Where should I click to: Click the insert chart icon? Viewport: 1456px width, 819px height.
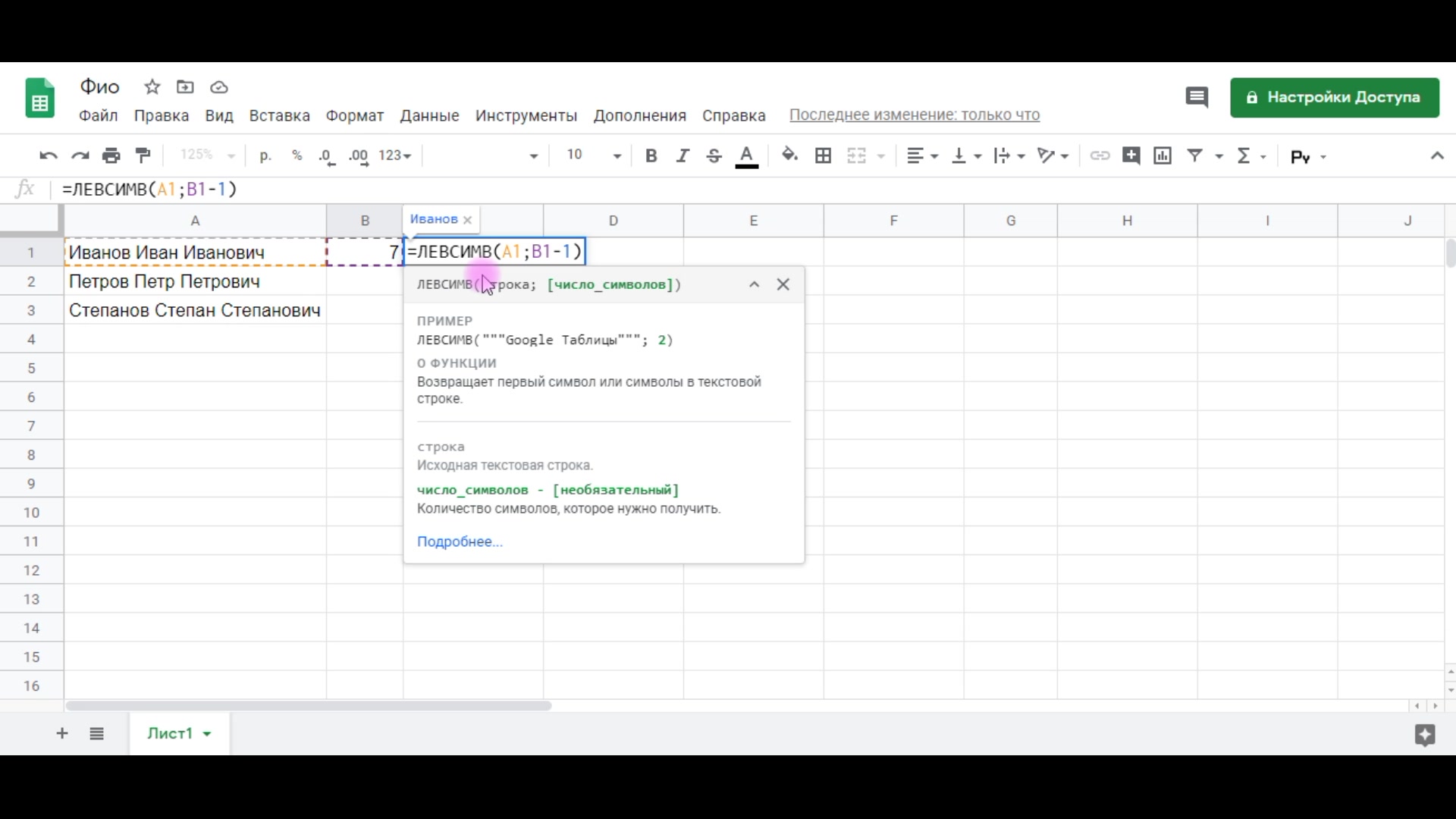(1163, 156)
